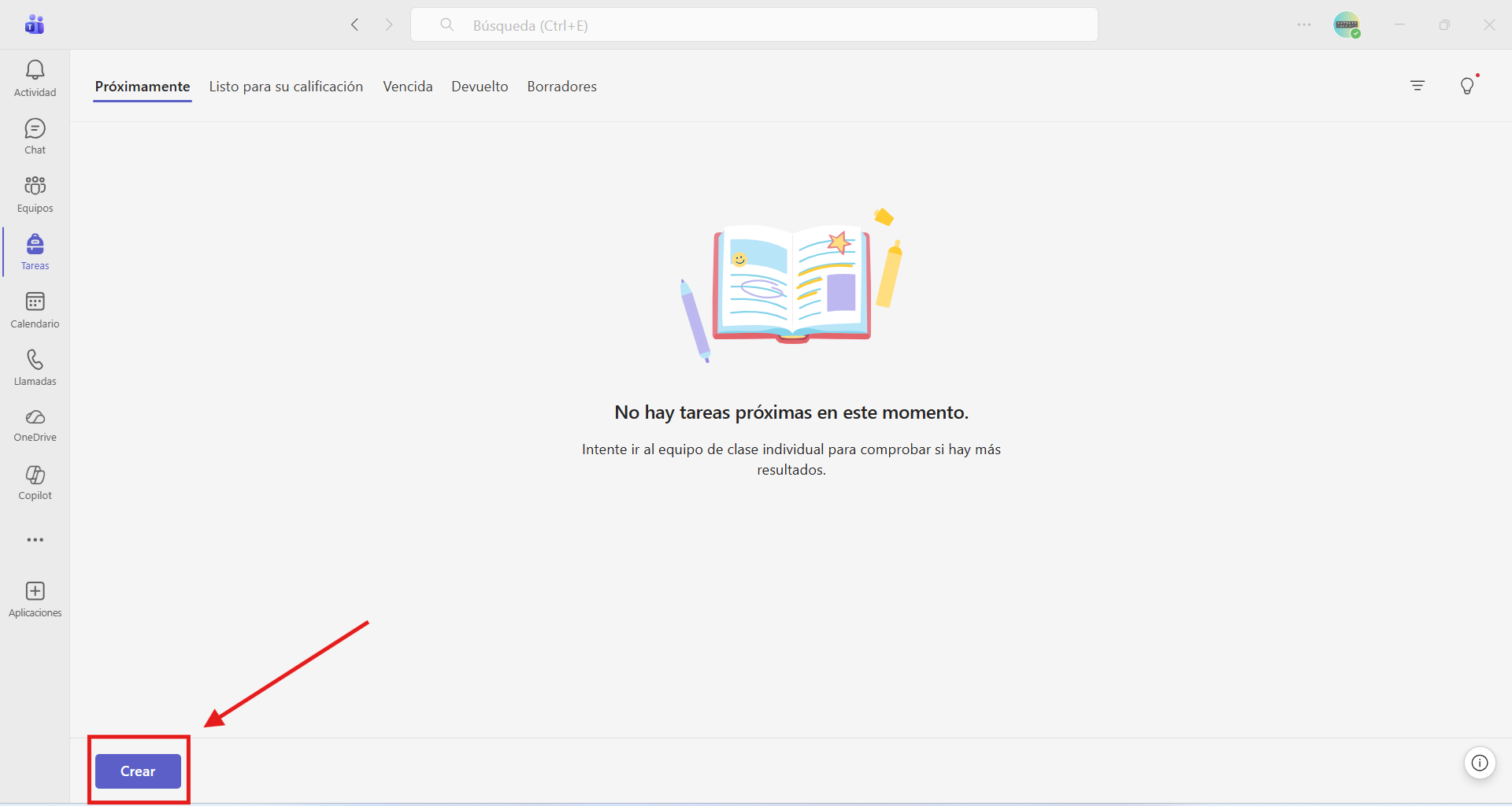Screen dimensions: 1512x806
Task: Switch to Listo para su calificación tab
Action: 286,87
